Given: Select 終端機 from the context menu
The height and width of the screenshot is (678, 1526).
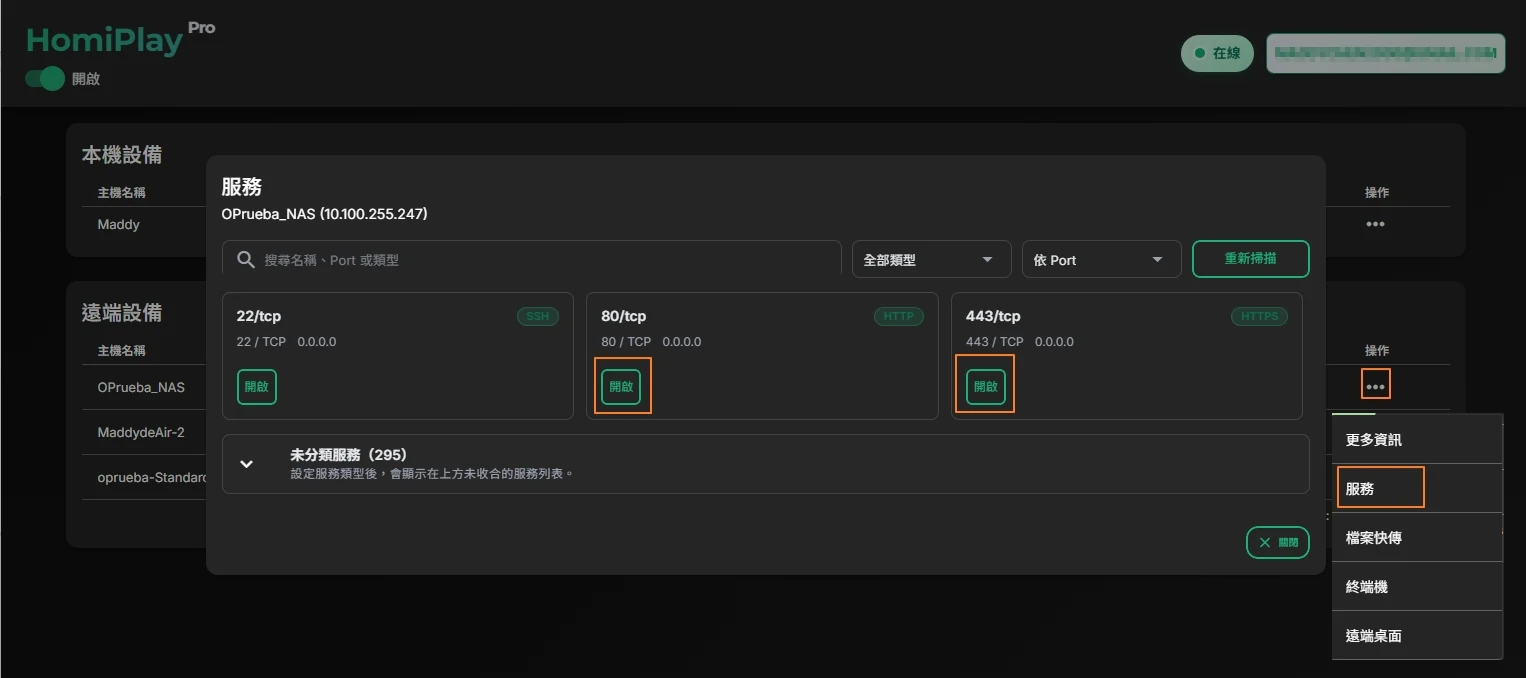Looking at the screenshot, I should pyautogui.click(x=1417, y=587).
